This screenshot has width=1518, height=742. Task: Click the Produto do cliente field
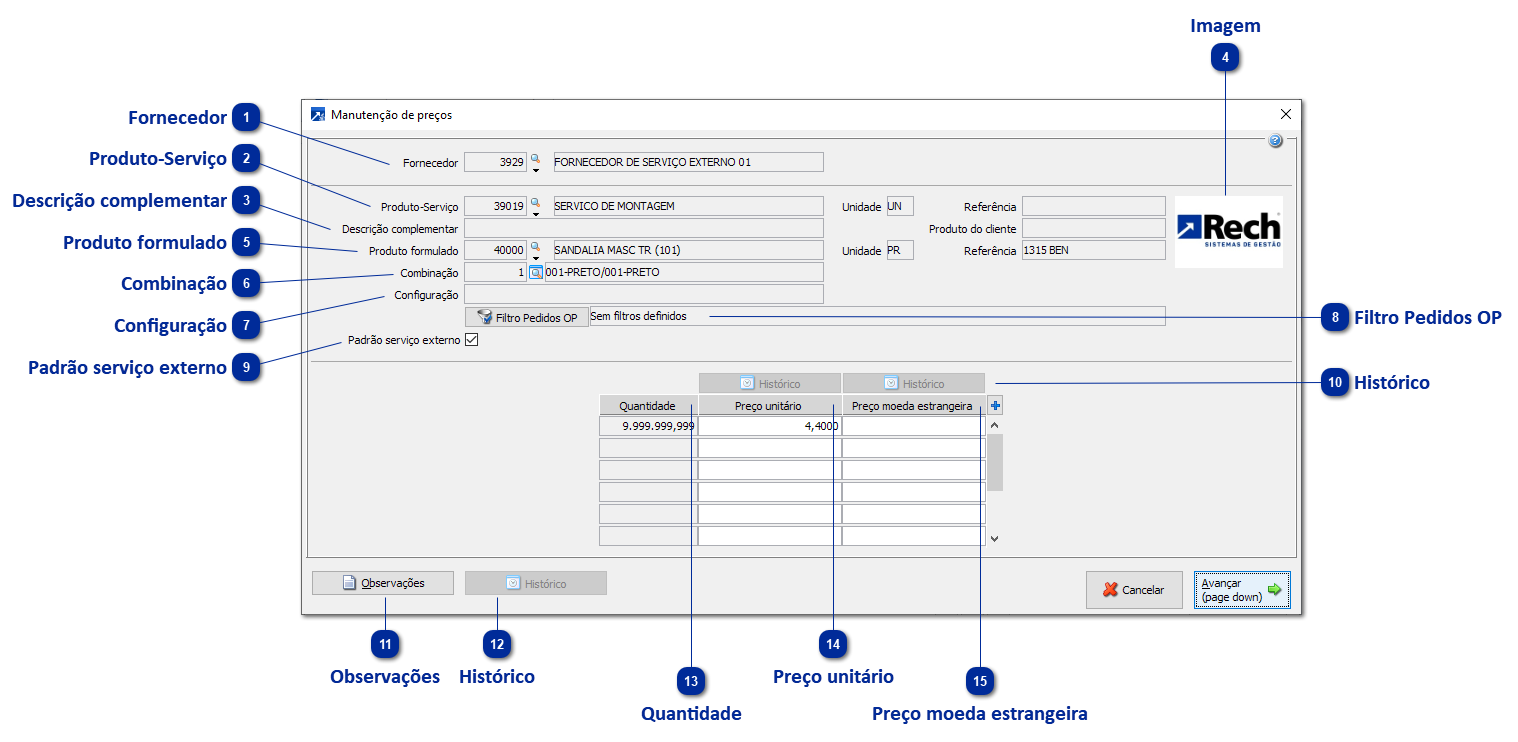(1094, 228)
